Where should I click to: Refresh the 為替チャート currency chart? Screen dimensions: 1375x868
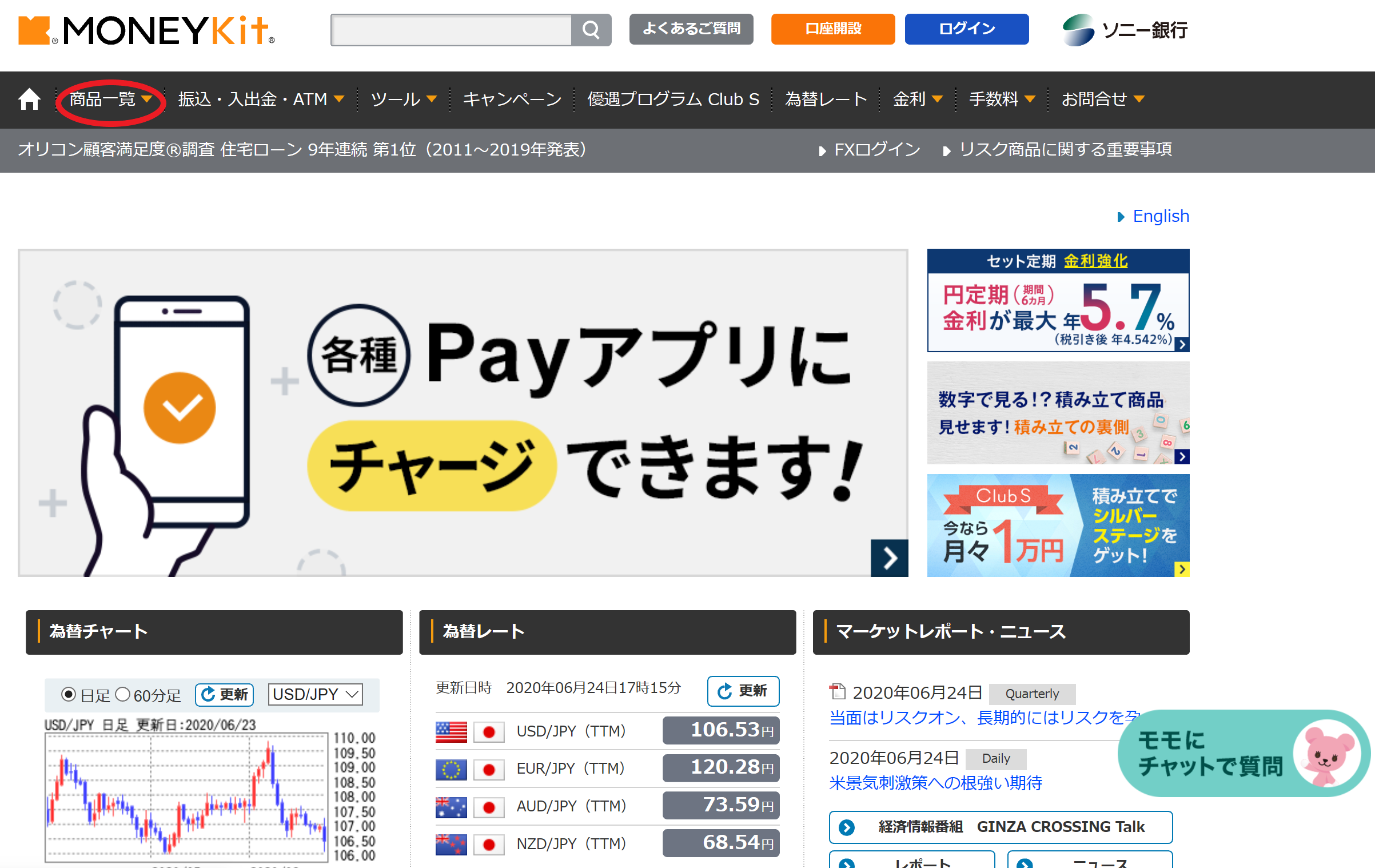224,694
